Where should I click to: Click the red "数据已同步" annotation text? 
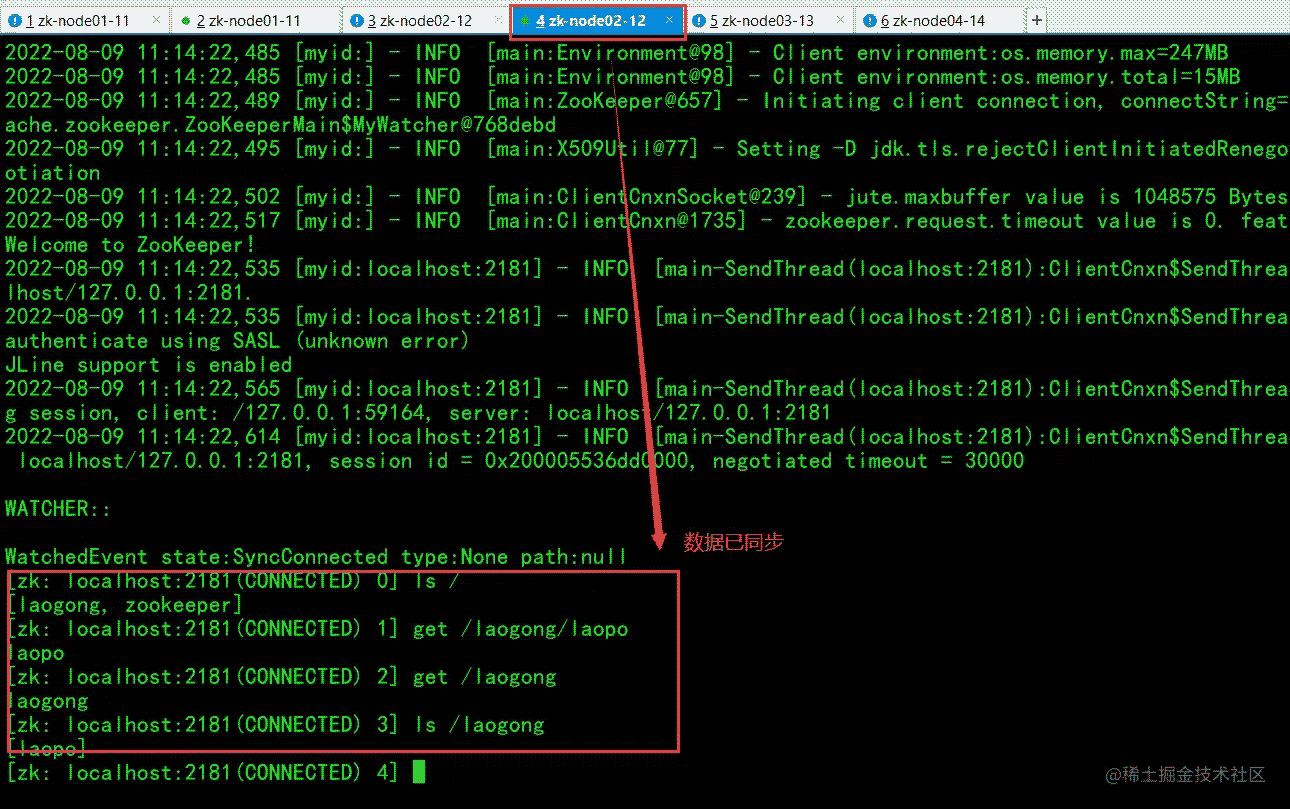[x=733, y=542]
